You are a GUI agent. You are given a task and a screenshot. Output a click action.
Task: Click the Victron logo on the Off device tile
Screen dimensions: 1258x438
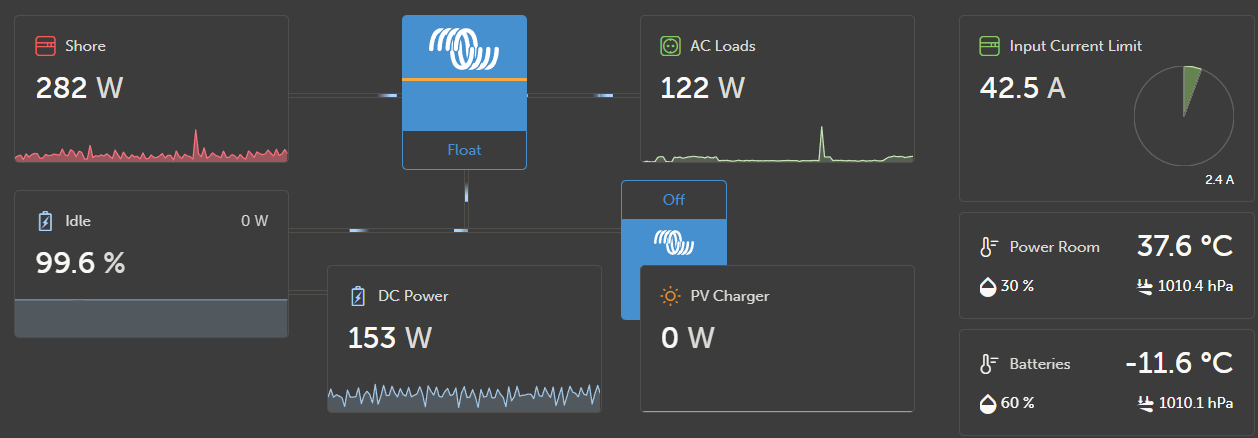pyautogui.click(x=674, y=241)
